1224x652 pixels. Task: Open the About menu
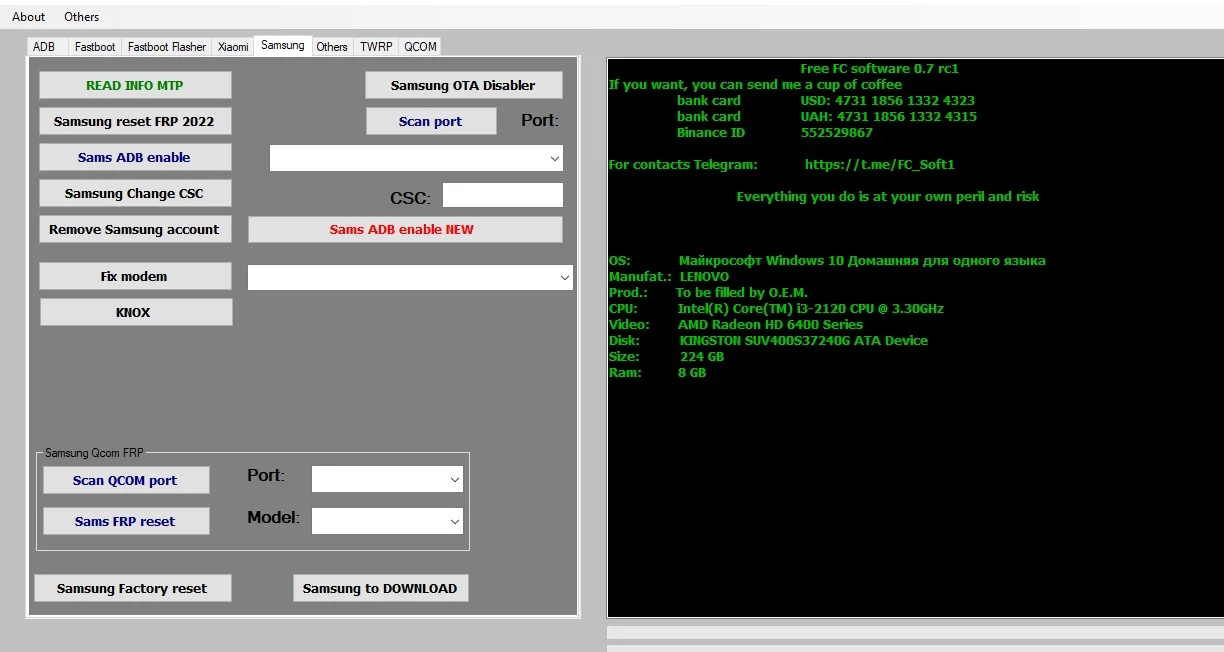coord(29,17)
